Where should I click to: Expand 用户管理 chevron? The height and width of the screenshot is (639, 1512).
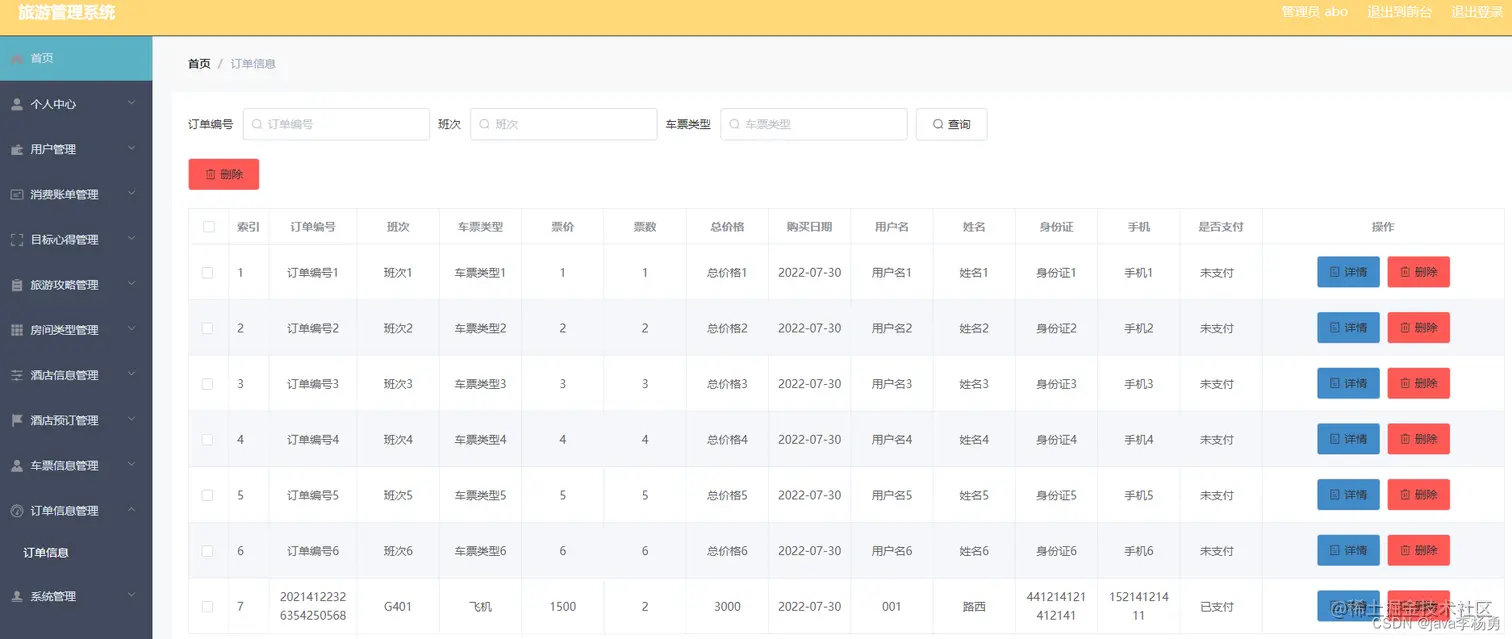[132, 148]
